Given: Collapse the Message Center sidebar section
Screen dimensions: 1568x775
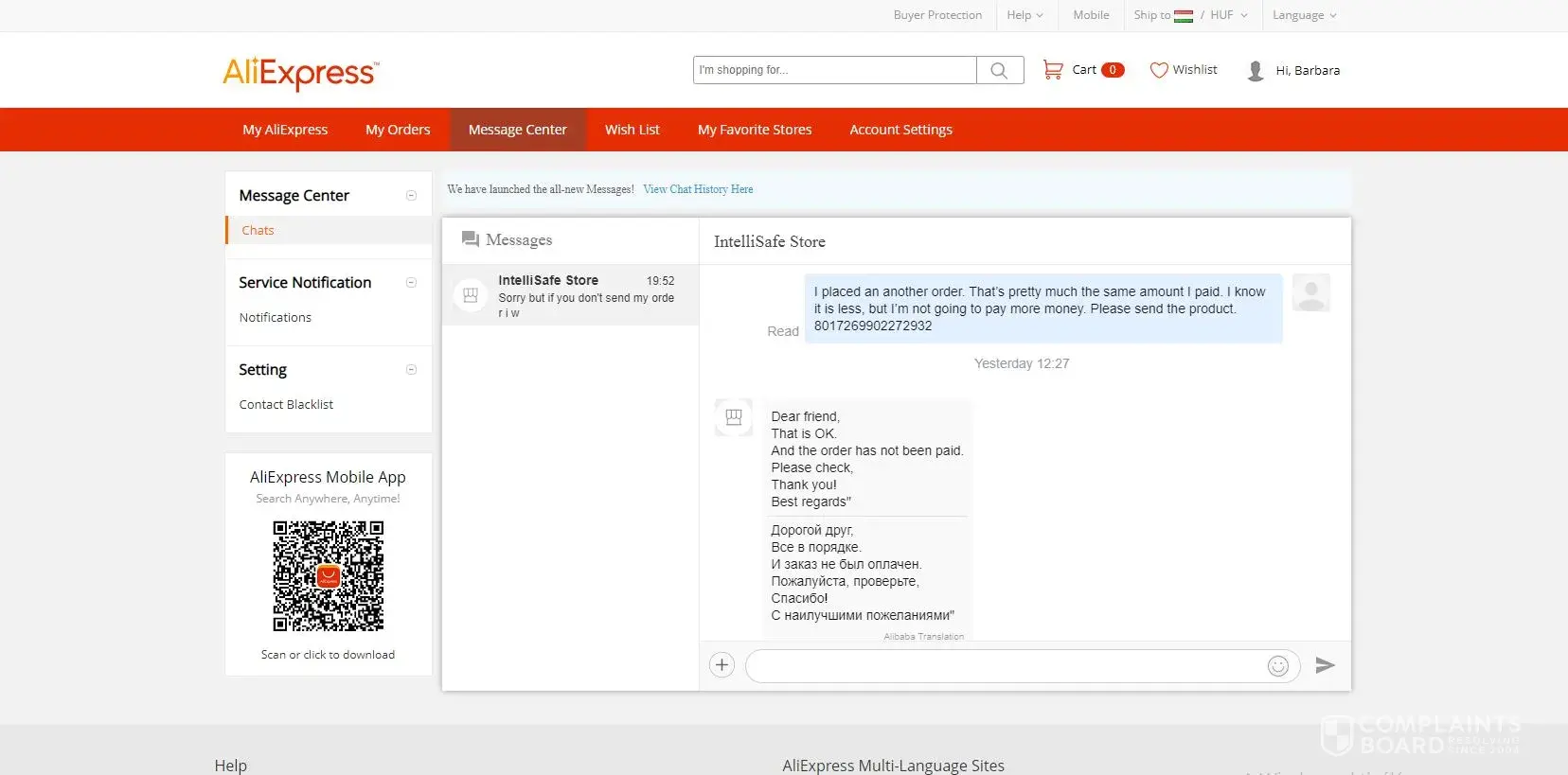Looking at the screenshot, I should tap(411, 196).
